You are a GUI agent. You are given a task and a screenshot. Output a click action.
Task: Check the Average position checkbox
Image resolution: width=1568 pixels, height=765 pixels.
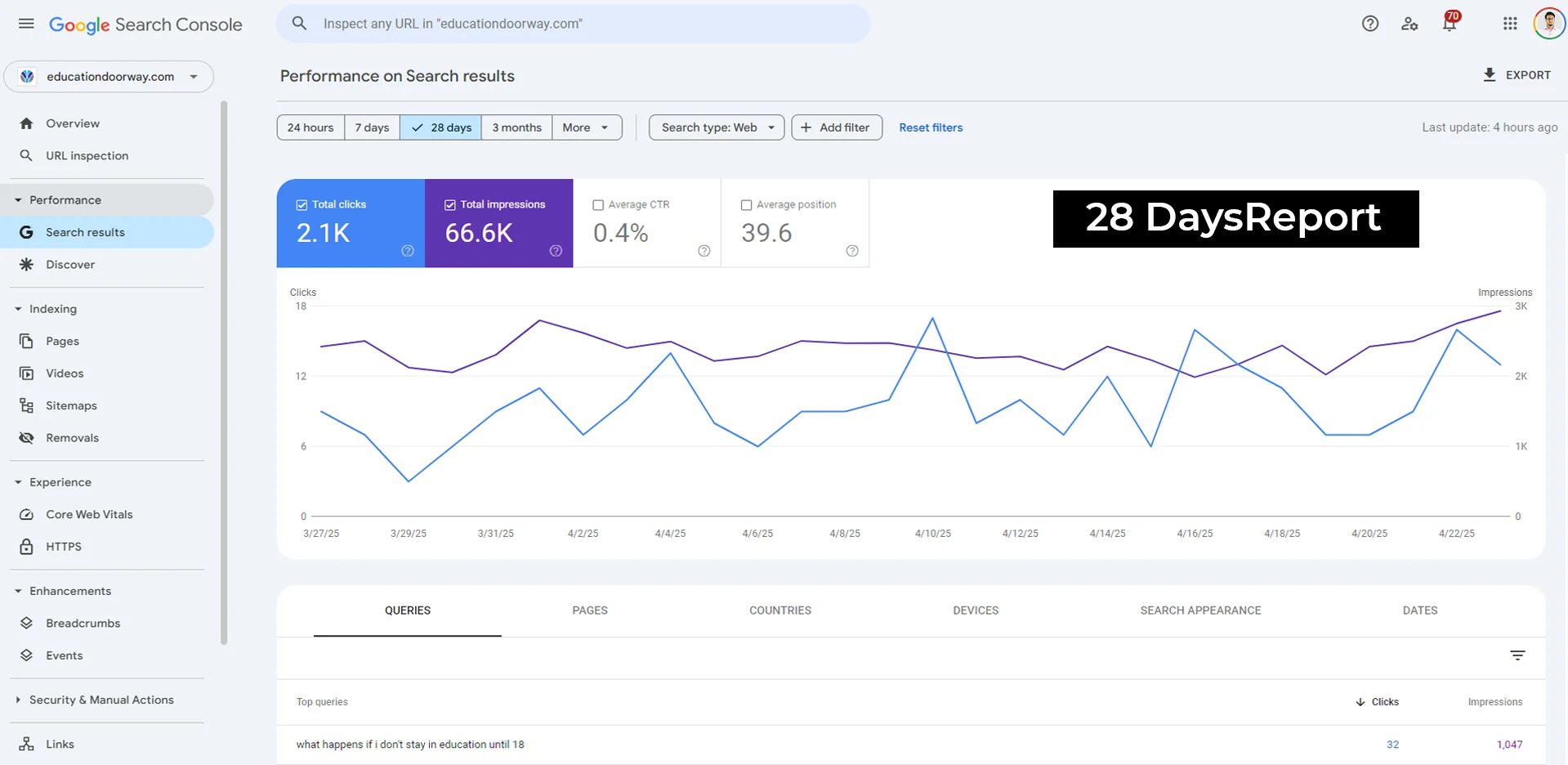click(x=746, y=205)
